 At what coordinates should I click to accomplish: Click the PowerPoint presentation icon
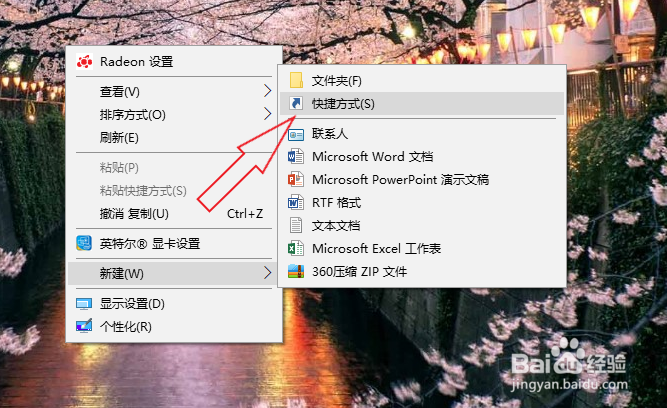pos(296,180)
